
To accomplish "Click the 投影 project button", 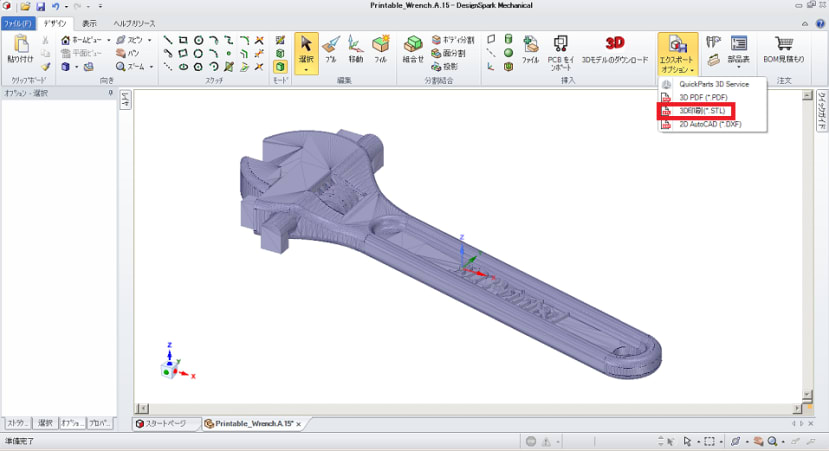I will pyautogui.click(x=445, y=67).
